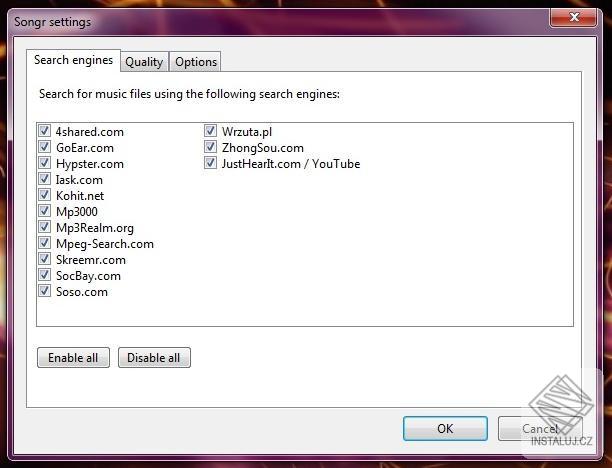Viewport: 612px width, 468px height.
Task: Click the 4shared.com label text
Action: coord(90,132)
